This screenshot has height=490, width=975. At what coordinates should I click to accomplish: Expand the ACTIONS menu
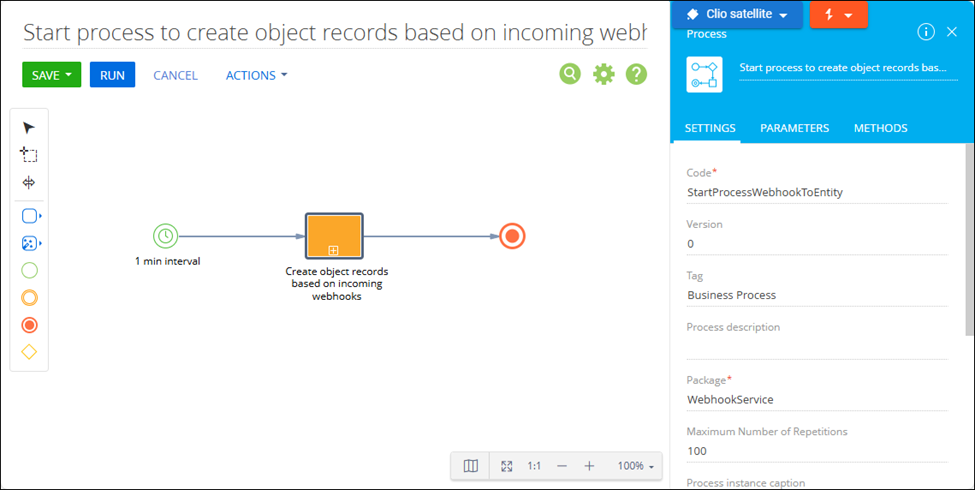tap(256, 75)
